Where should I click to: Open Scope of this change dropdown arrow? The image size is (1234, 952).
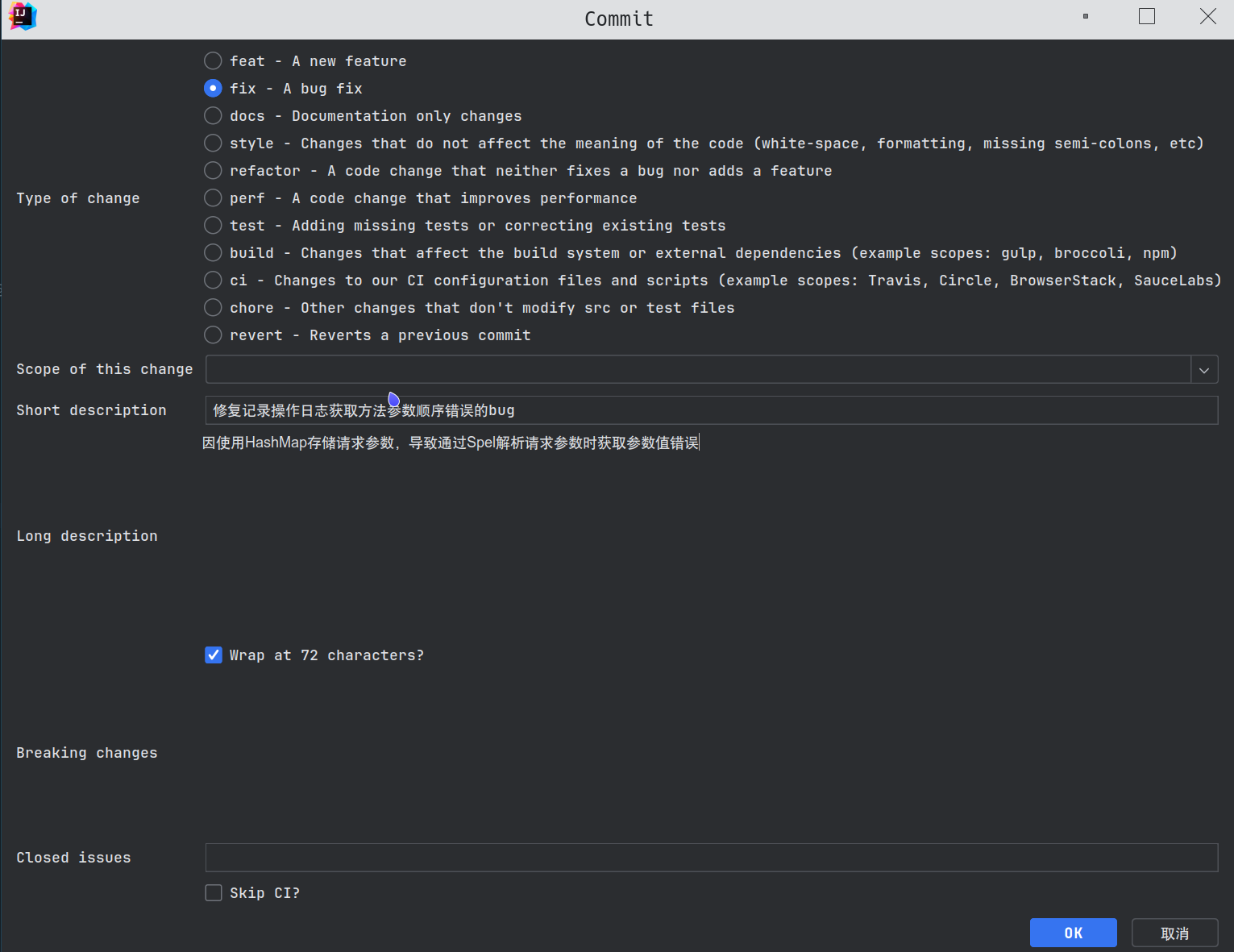(1204, 370)
